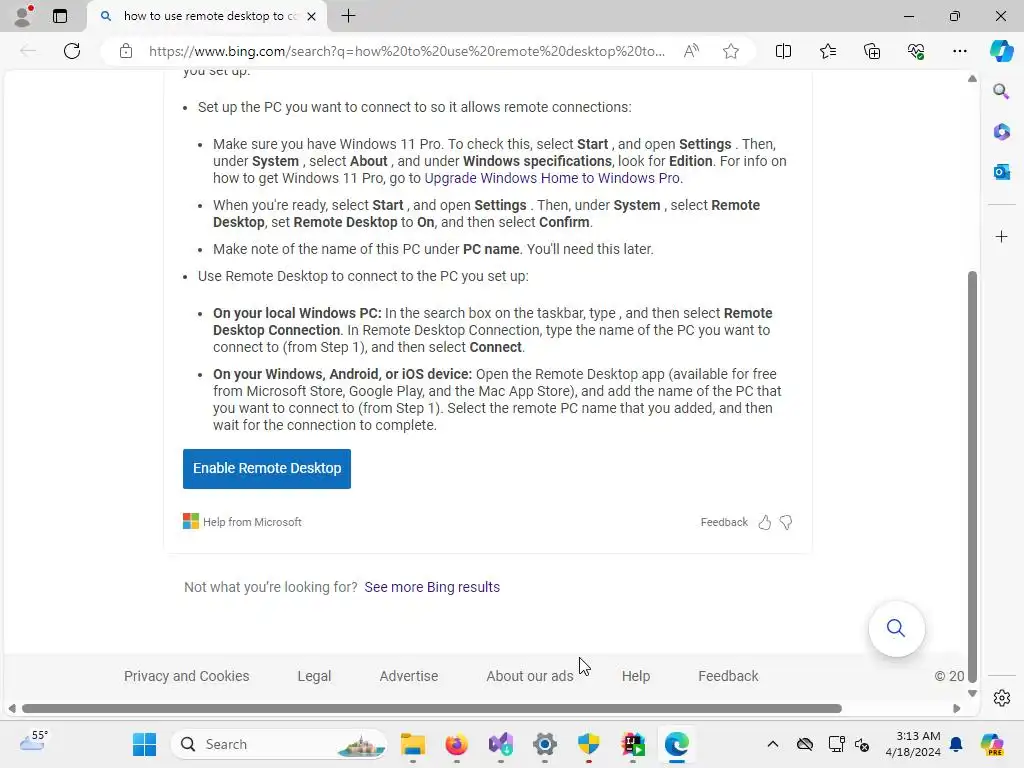Open Browser essentials heart icon
This screenshot has height=768, width=1024.
tap(916, 51)
